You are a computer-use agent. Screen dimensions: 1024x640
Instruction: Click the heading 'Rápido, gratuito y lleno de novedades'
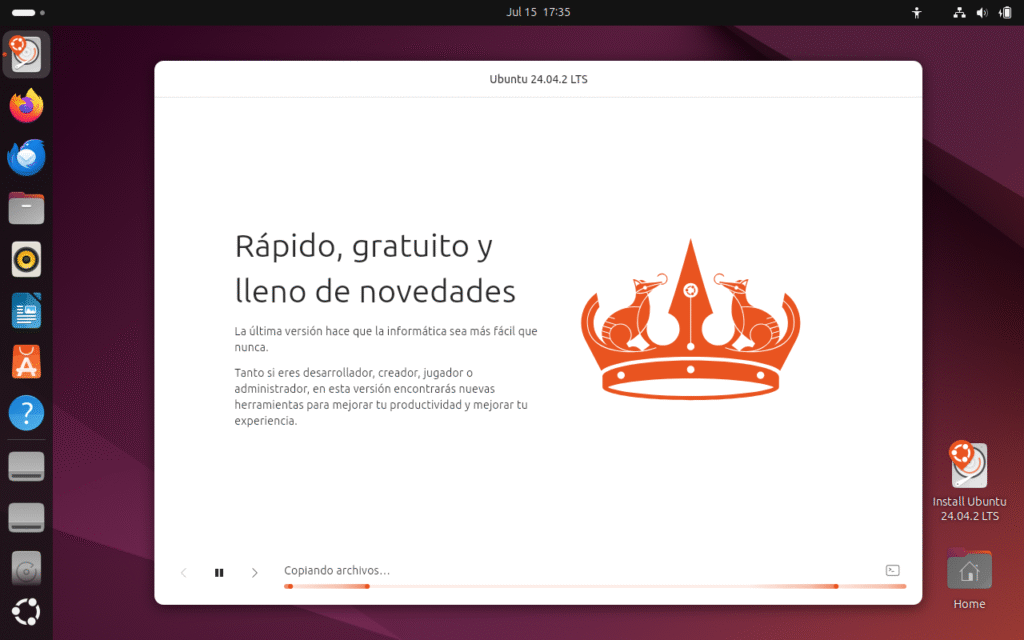point(375,268)
